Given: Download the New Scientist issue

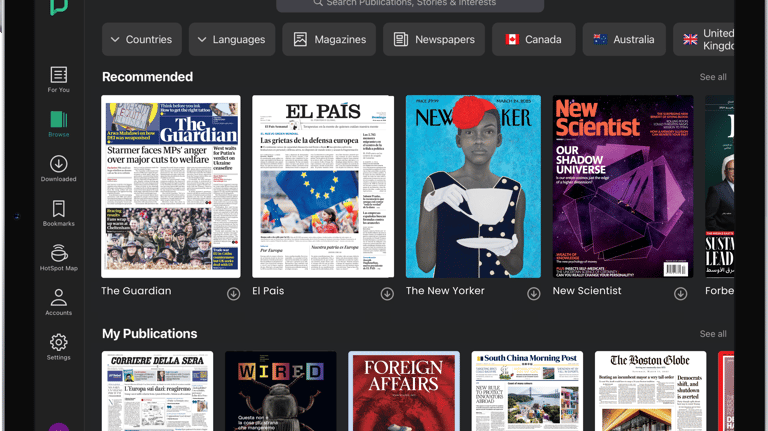Looking at the screenshot, I should [x=680, y=294].
